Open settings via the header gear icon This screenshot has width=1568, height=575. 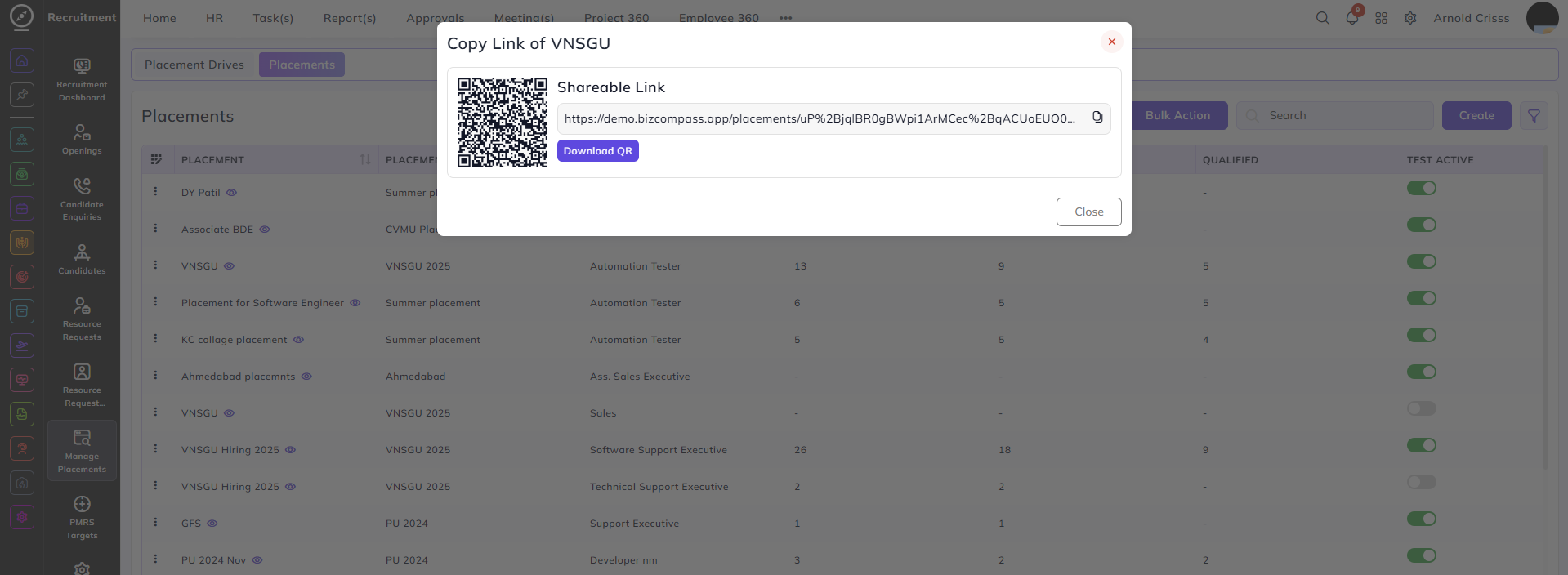[1410, 18]
